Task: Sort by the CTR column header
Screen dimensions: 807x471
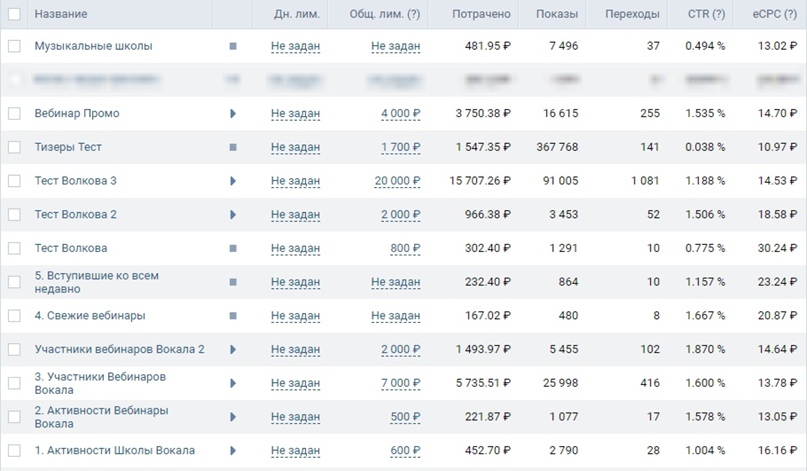Action: (x=705, y=14)
